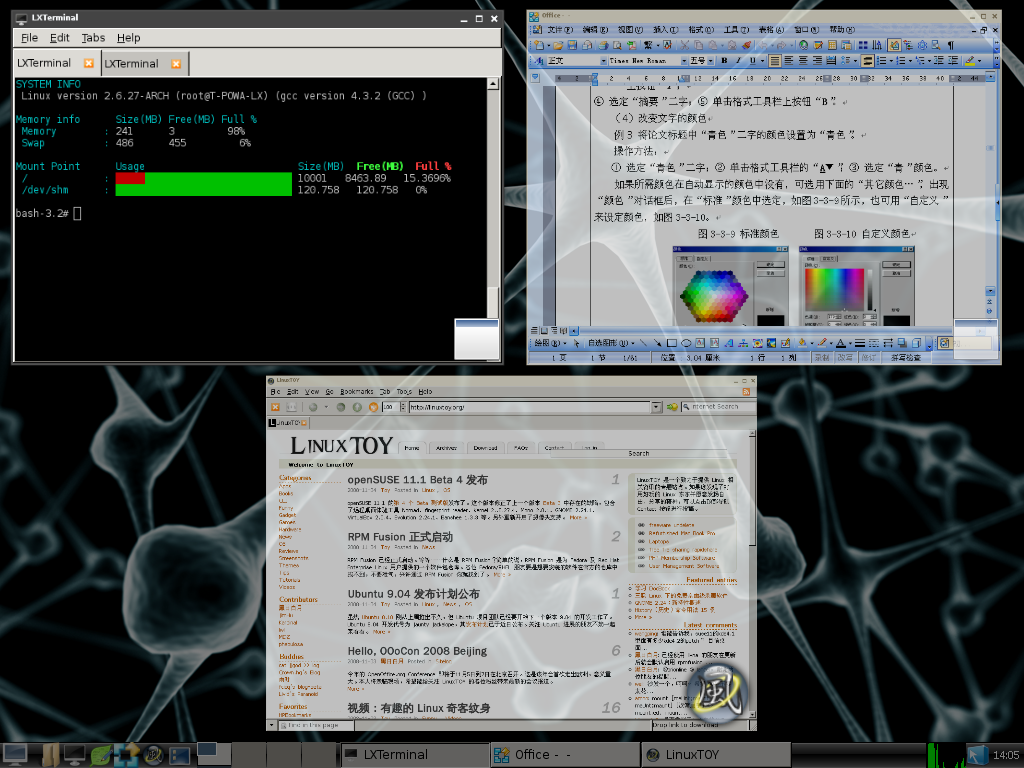Click the LXTerminal vertical scrollbar up arrow
Screen dimensions: 1024x768
point(493,84)
